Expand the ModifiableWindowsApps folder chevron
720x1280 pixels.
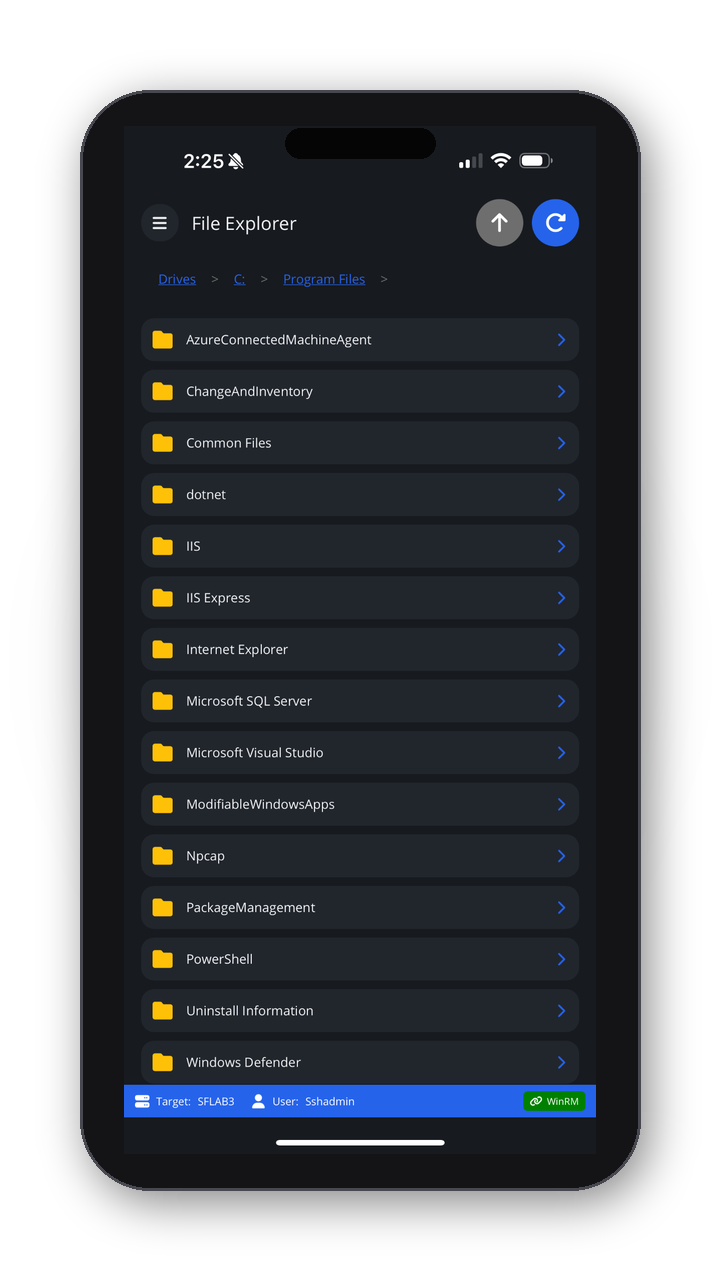click(x=563, y=804)
